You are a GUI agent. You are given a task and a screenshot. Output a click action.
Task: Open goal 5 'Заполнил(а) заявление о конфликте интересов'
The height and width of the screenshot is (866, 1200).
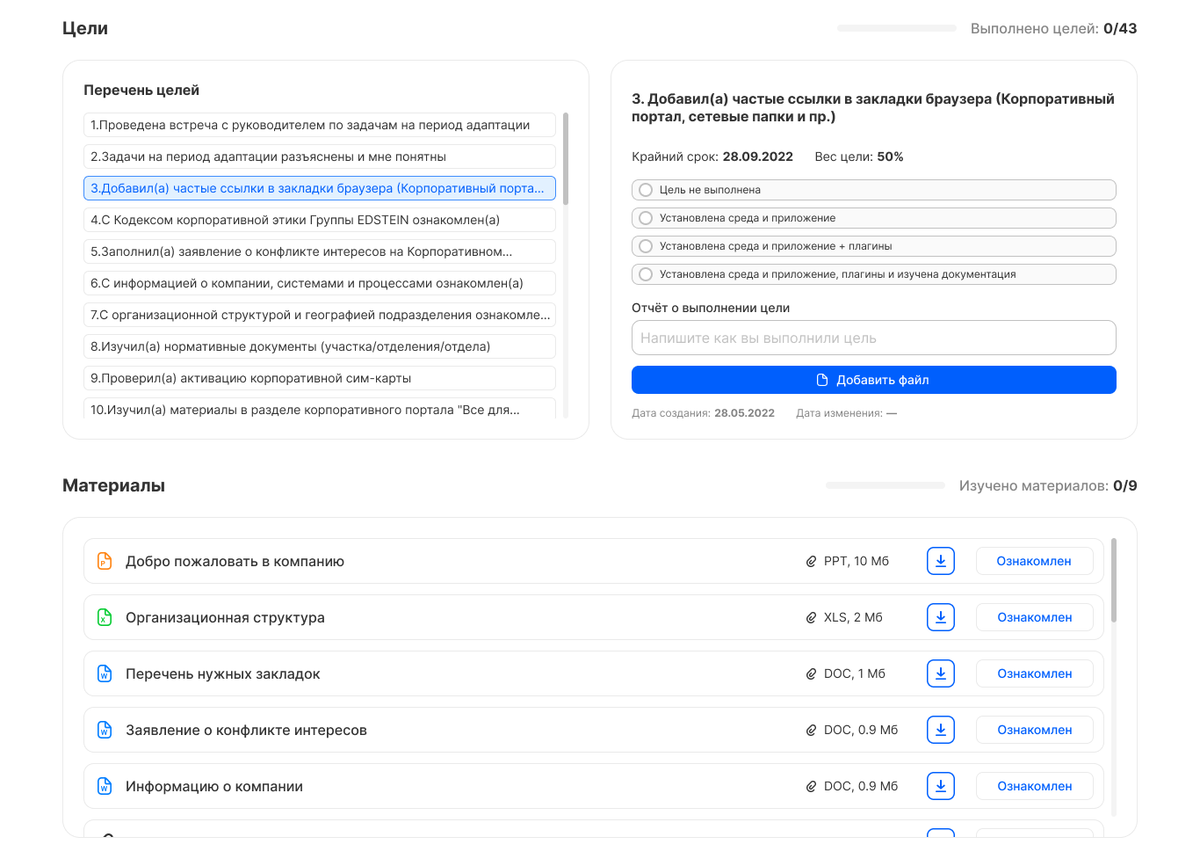pos(319,251)
